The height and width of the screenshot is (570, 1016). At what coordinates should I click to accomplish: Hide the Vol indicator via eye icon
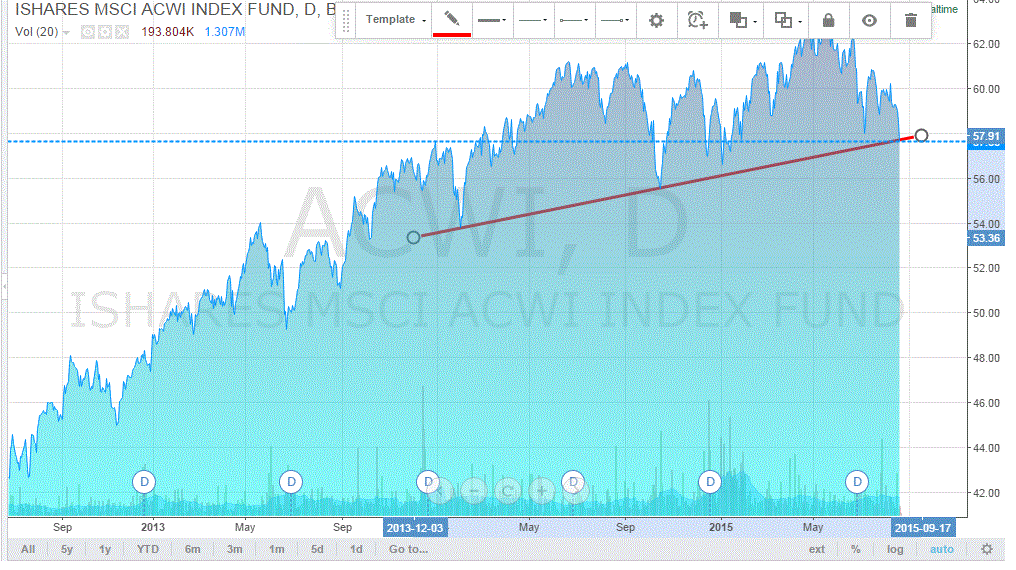pyautogui.click(x=87, y=32)
